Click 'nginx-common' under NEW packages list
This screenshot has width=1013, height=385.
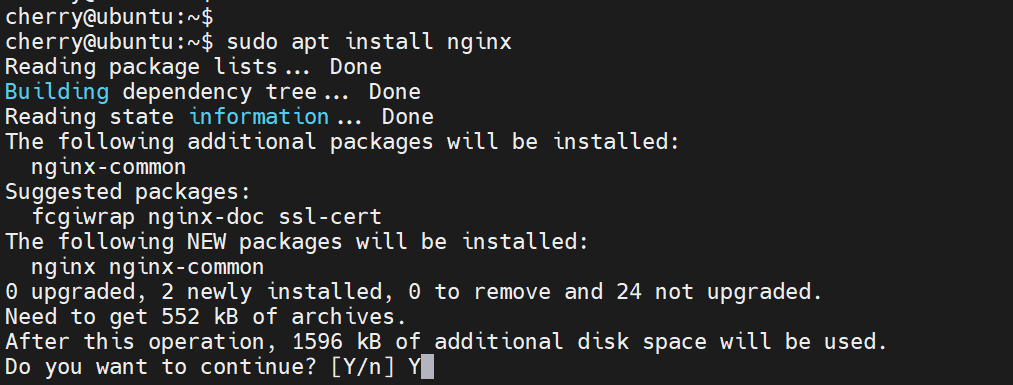[x=186, y=267]
